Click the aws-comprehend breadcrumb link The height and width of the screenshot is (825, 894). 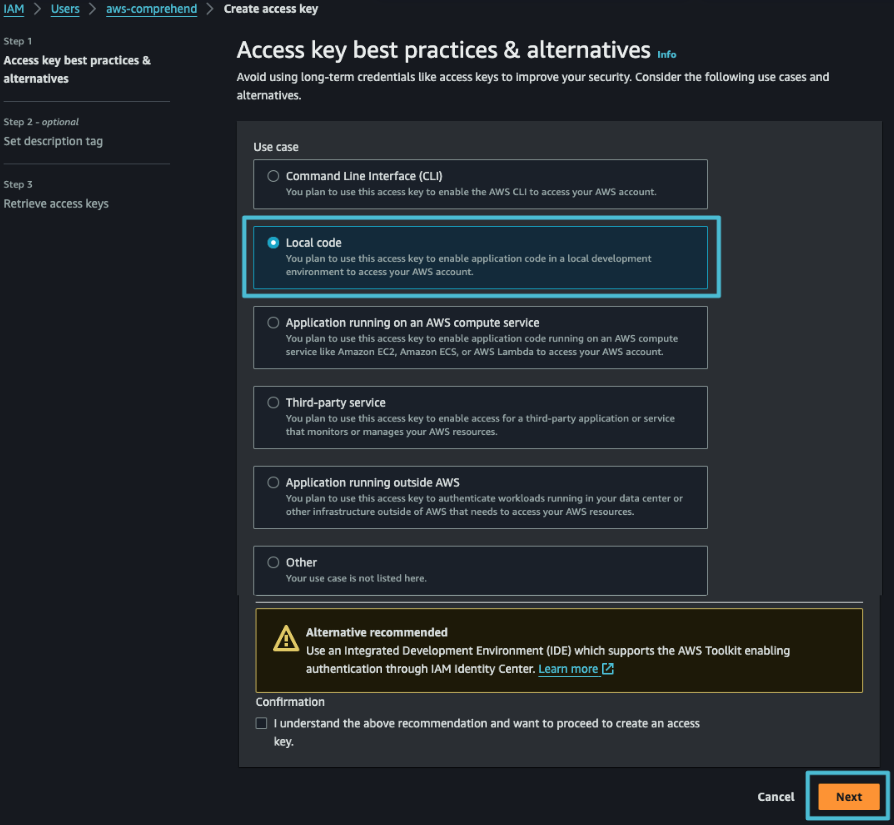click(x=151, y=9)
